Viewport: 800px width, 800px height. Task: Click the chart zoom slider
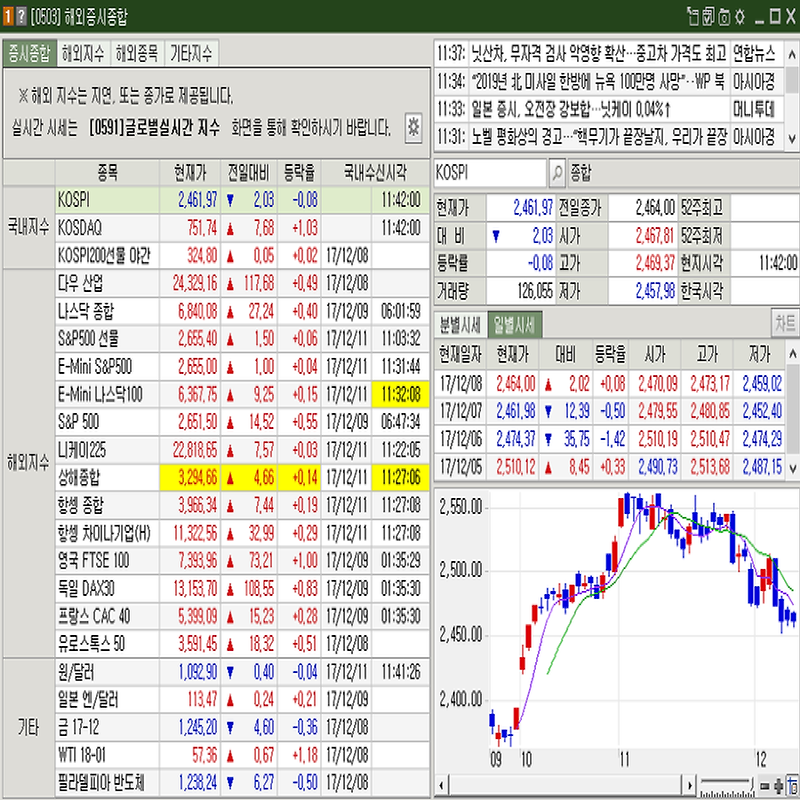[725, 782]
